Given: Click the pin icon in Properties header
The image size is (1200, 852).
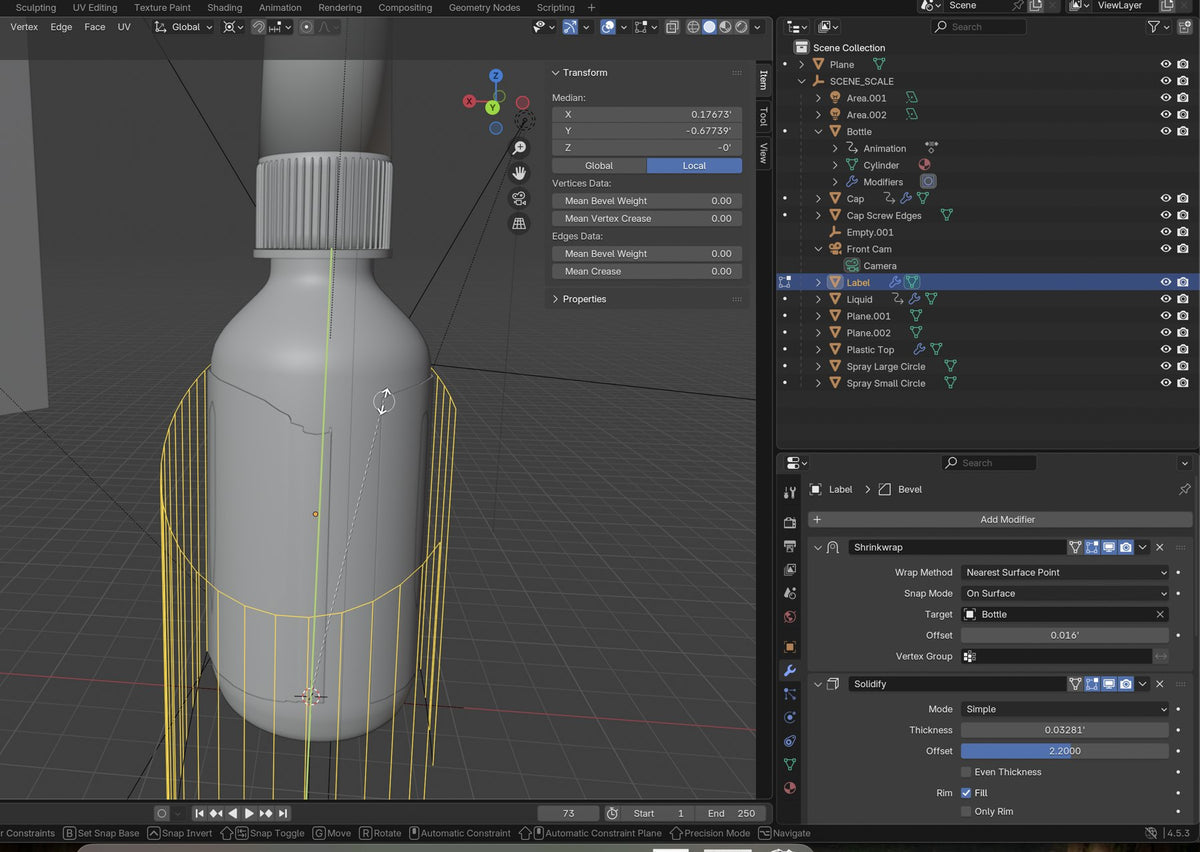Looking at the screenshot, I should click(1185, 489).
